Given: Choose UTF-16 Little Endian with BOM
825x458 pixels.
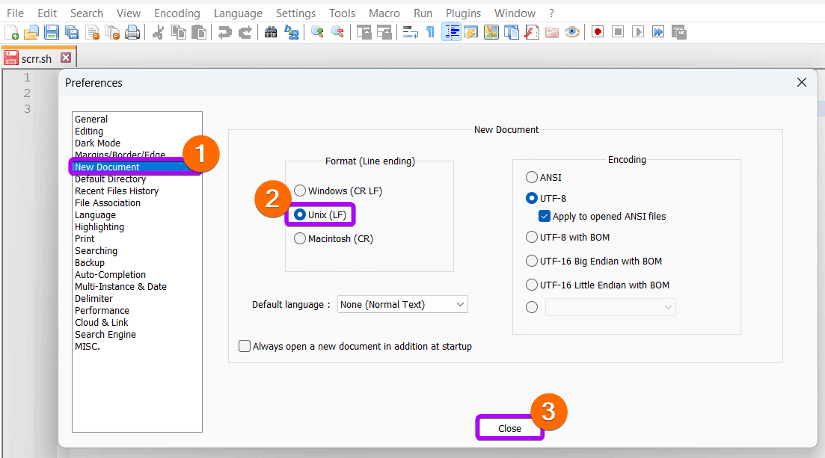Looking at the screenshot, I should click(598, 285).
